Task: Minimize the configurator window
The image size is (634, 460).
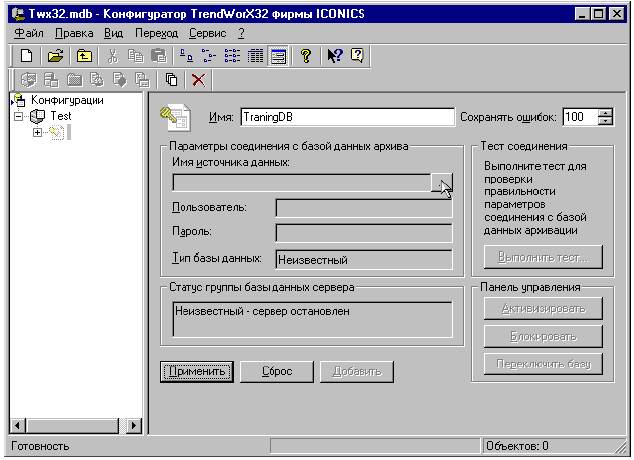Action: pyautogui.click(x=582, y=14)
